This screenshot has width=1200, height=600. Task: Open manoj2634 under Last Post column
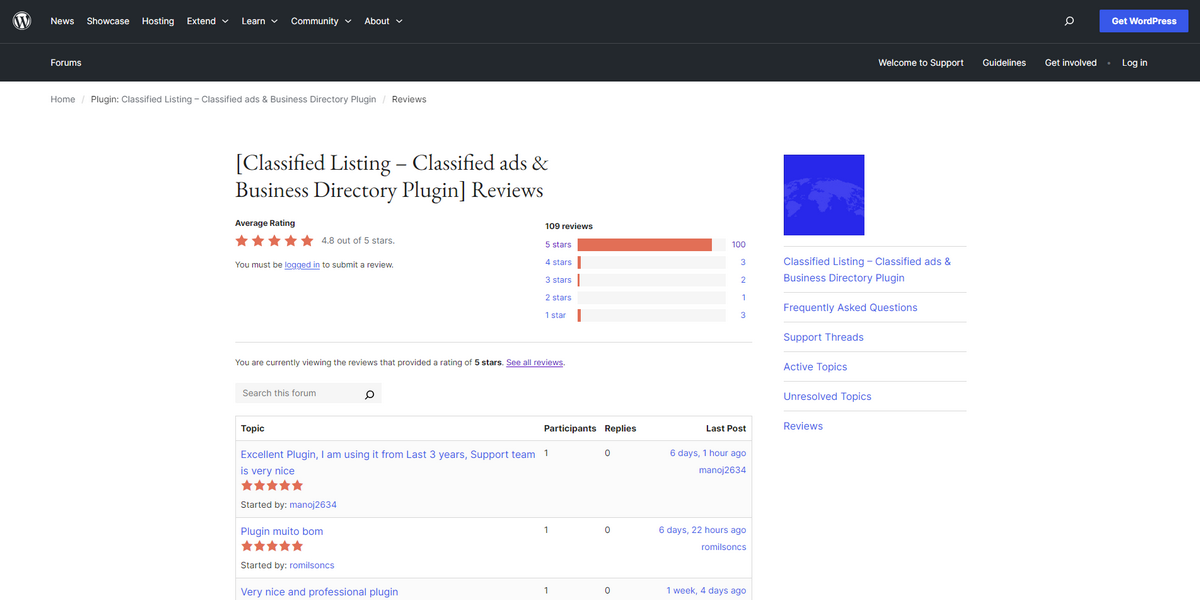[x=722, y=470]
